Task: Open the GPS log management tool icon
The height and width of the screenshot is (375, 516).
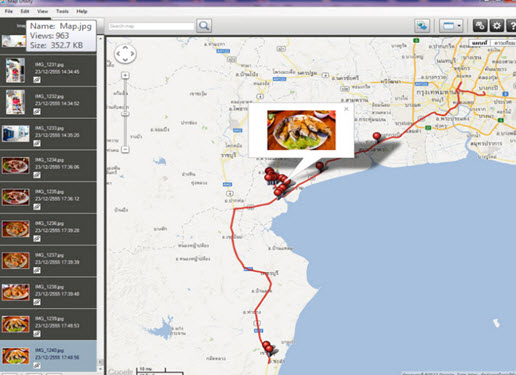Action: pos(480,26)
